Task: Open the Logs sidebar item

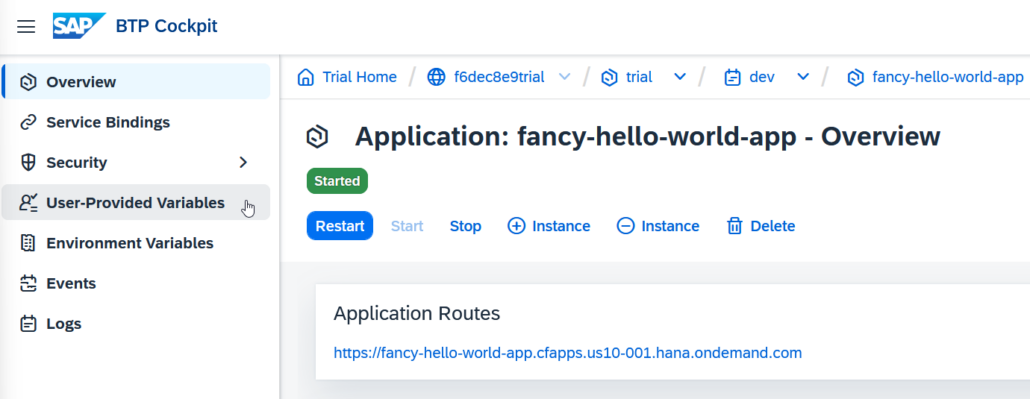Action: 136,323
